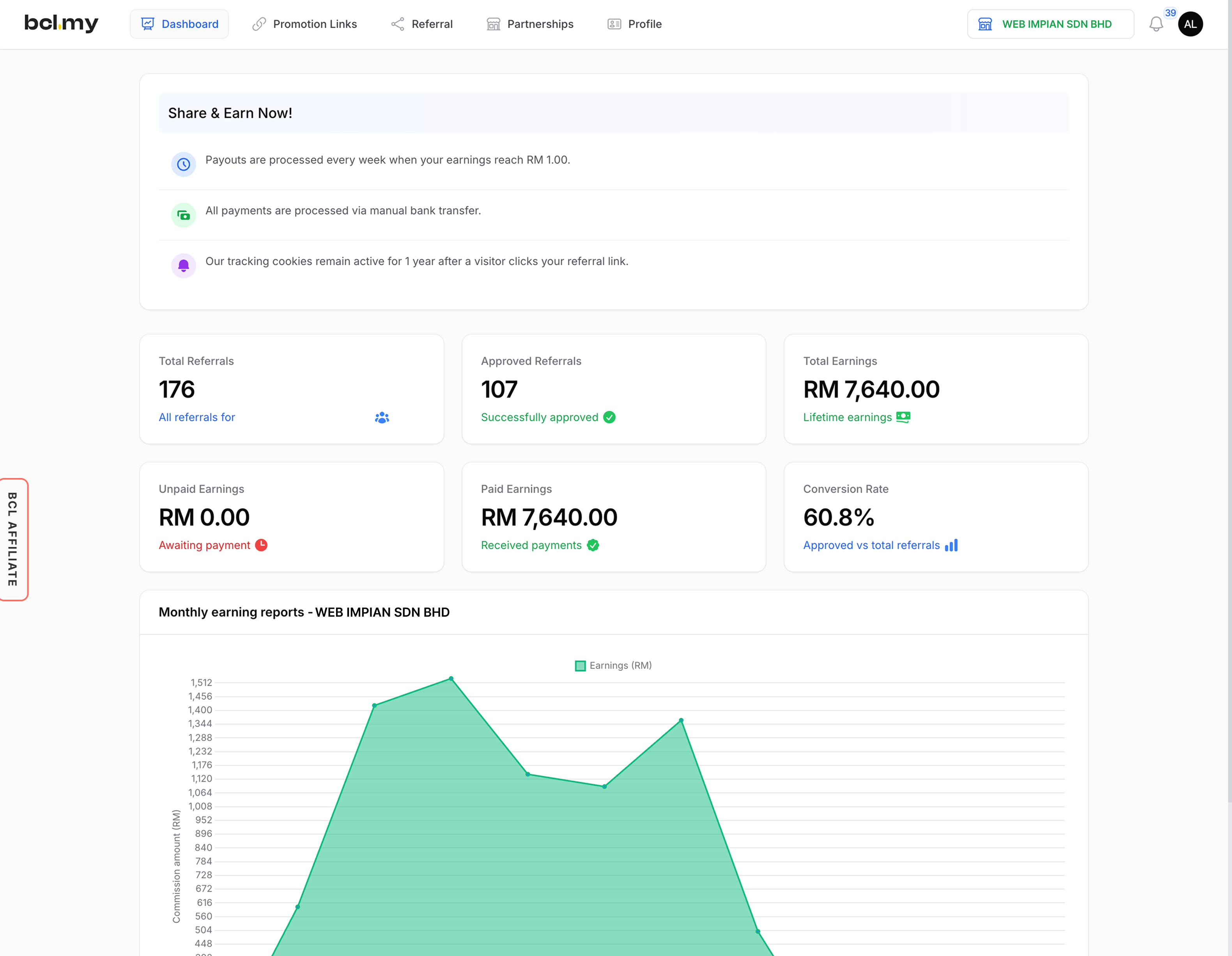Open the Dashboard tab
This screenshot has height=956, width=1232.
pos(179,24)
